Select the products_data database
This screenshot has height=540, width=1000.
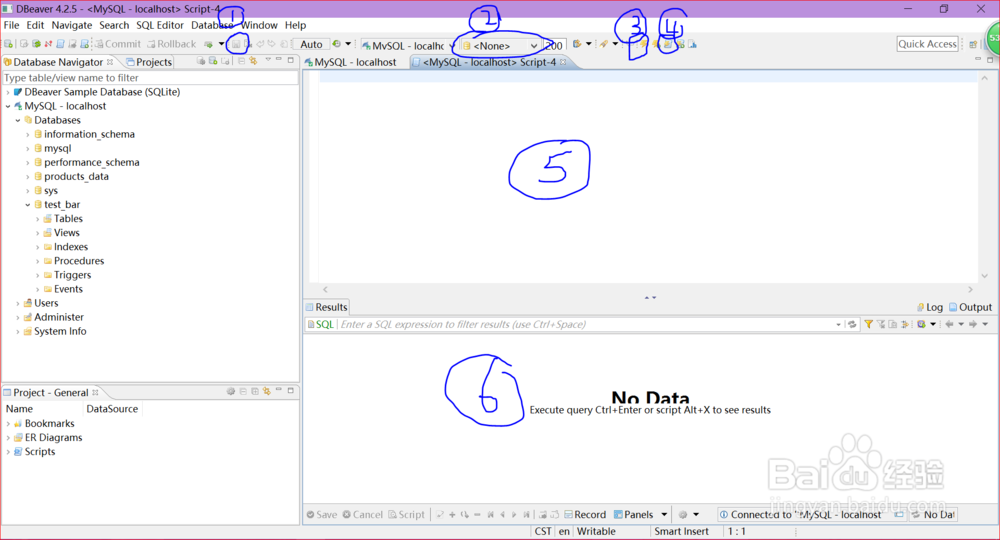[76, 176]
